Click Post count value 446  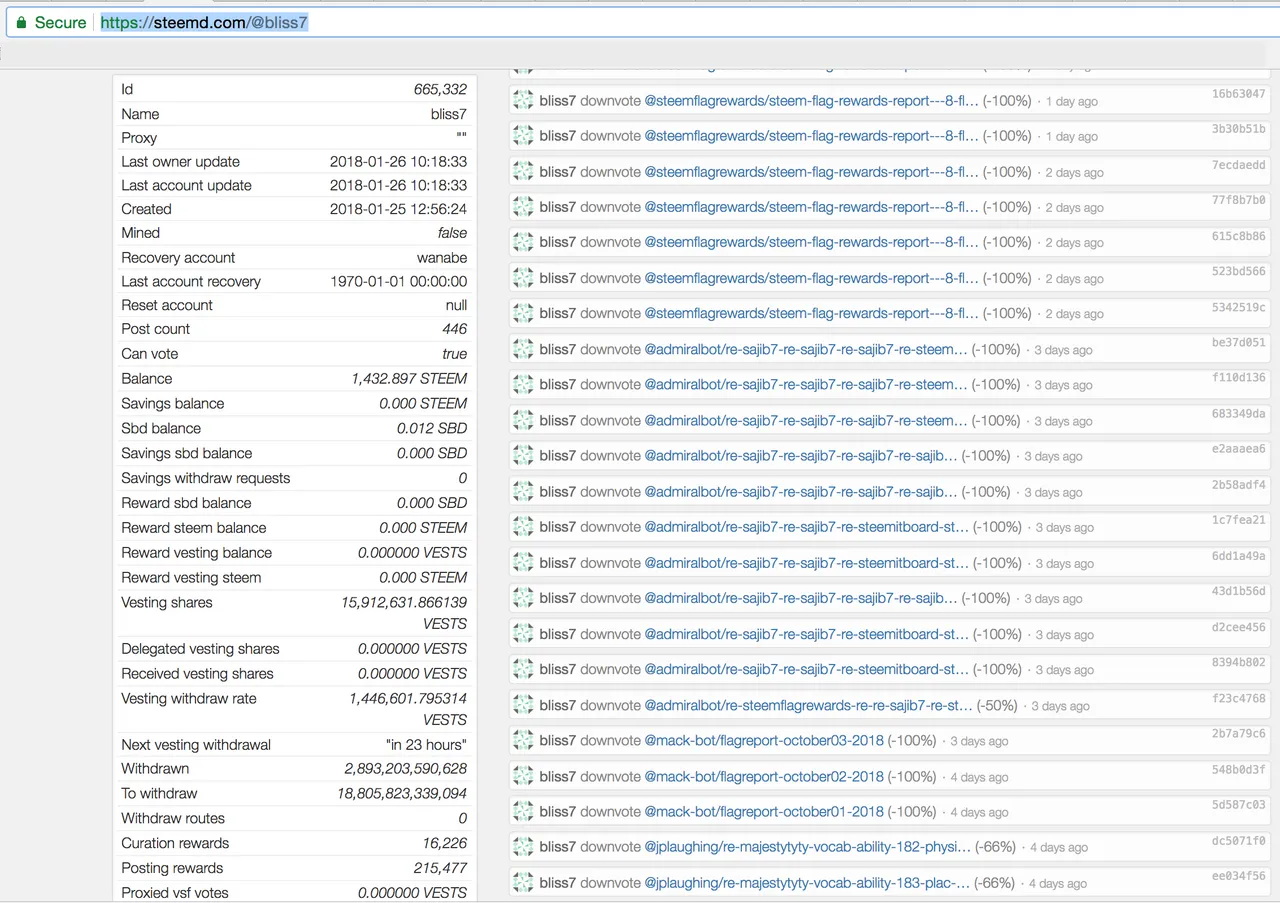[454, 328]
